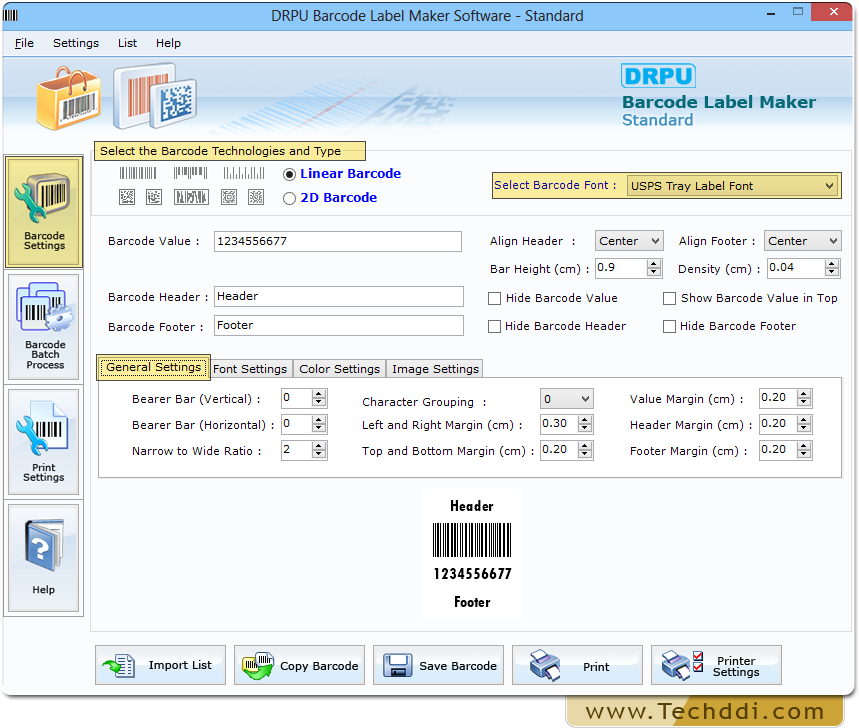Click the barcode app icon in title bar
The height and width of the screenshot is (728, 859).
point(11,15)
